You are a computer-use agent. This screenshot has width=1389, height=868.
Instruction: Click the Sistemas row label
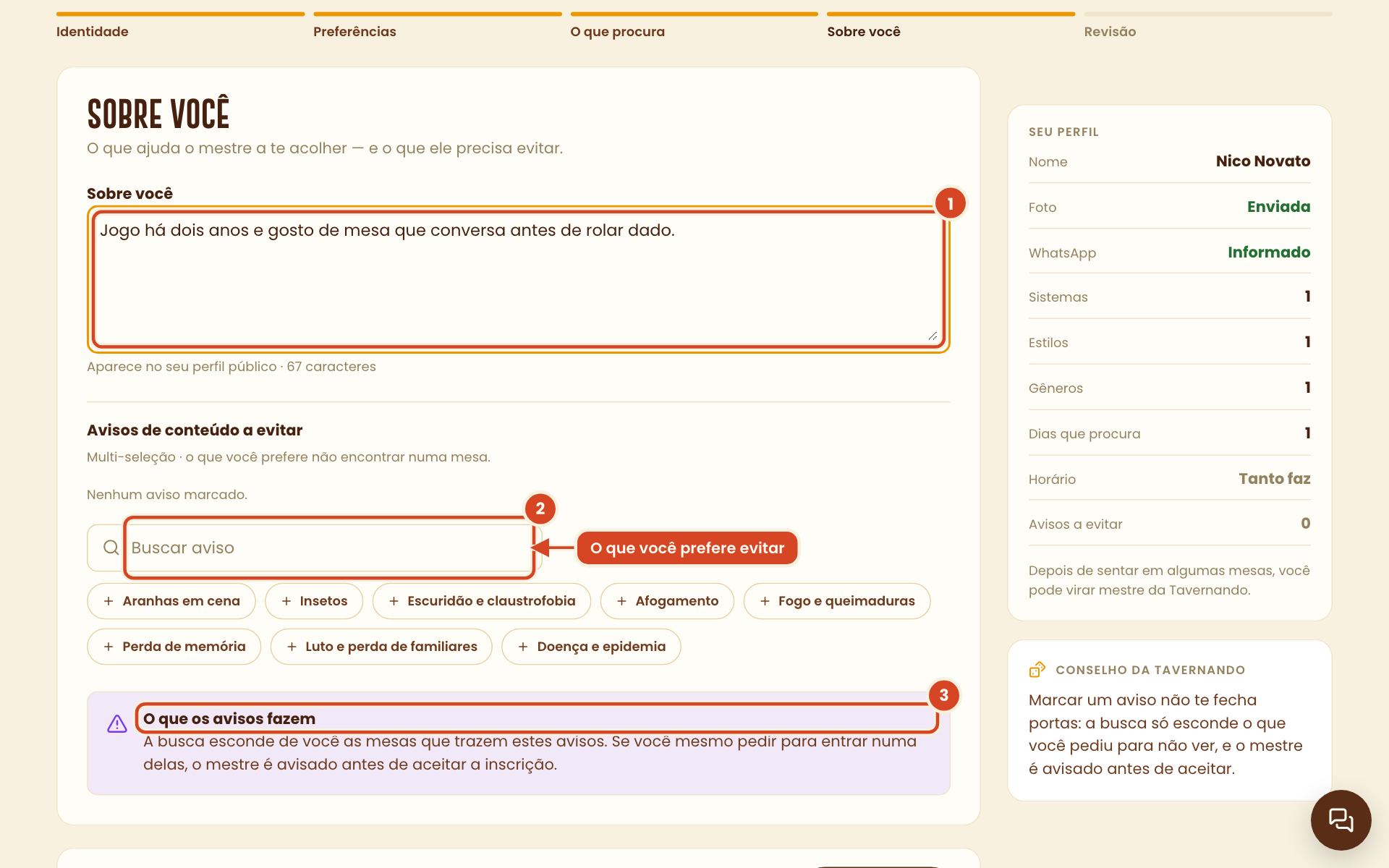coord(1058,297)
